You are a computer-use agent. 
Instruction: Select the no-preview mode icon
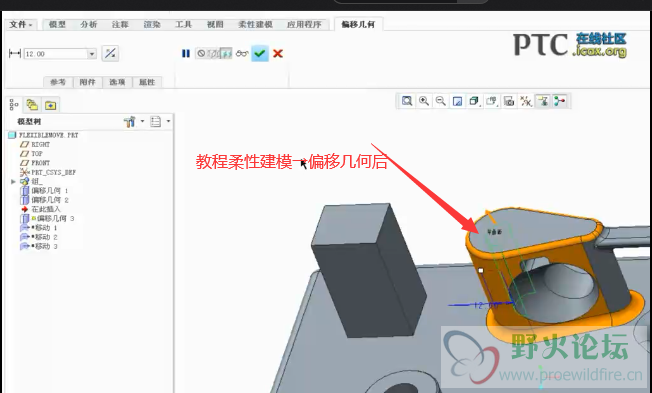click(201, 53)
